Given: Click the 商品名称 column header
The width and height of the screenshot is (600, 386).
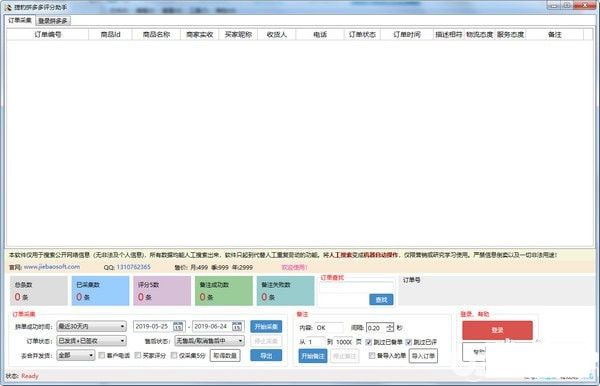Looking at the screenshot, I should click(156, 34).
